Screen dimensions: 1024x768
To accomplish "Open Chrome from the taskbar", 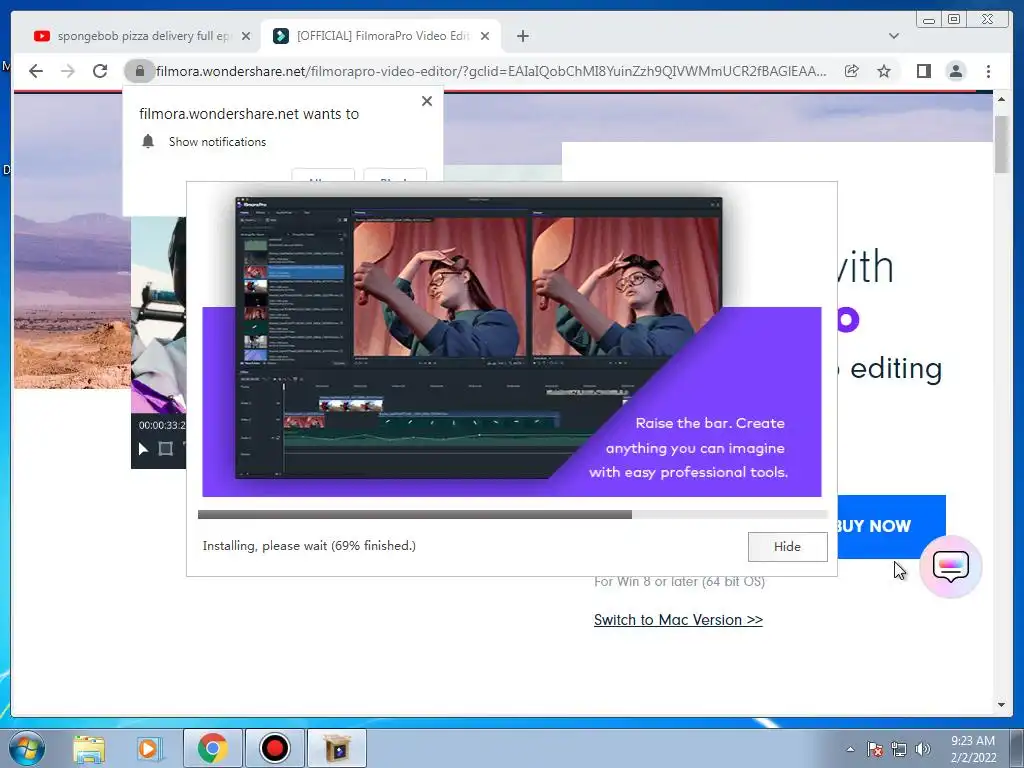I will click(212, 748).
